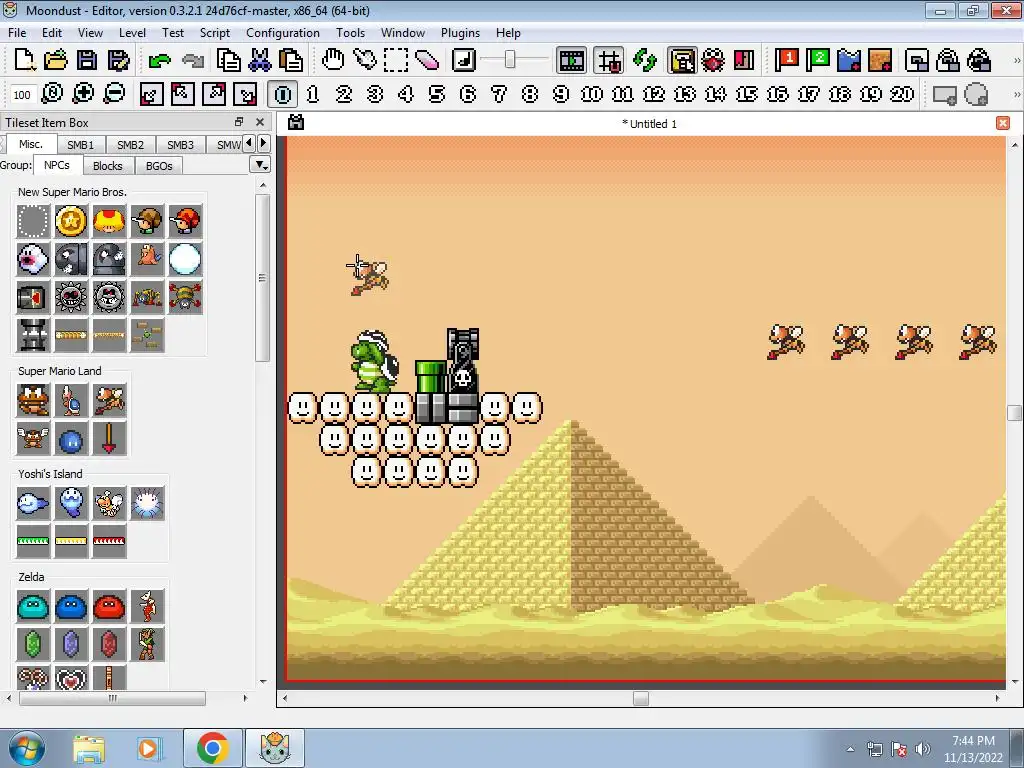Open the Script menu
Image resolution: width=1024 pixels, height=768 pixels.
pos(214,33)
